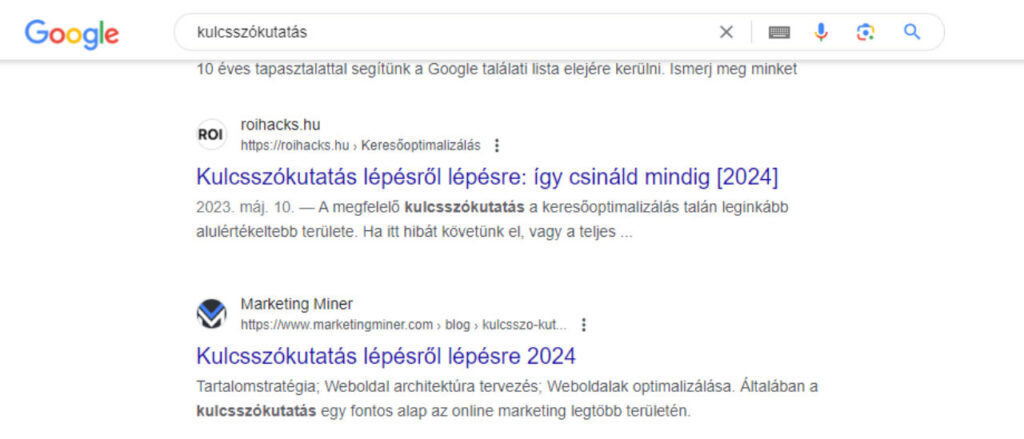Viewport: 1024px width, 439px height.
Task: Clear the search box with X
Action: coord(726,32)
